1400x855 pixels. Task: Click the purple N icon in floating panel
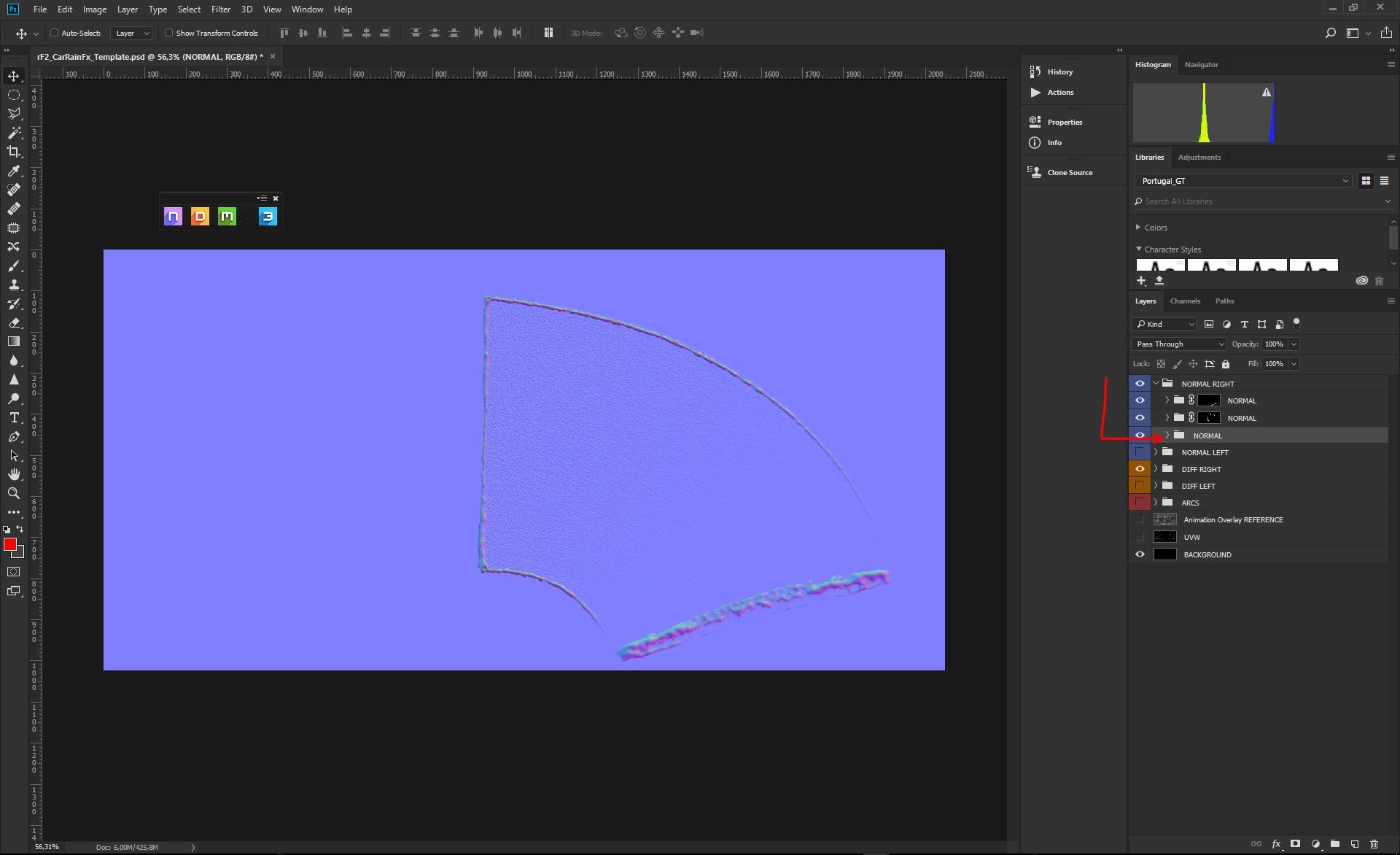(x=173, y=217)
